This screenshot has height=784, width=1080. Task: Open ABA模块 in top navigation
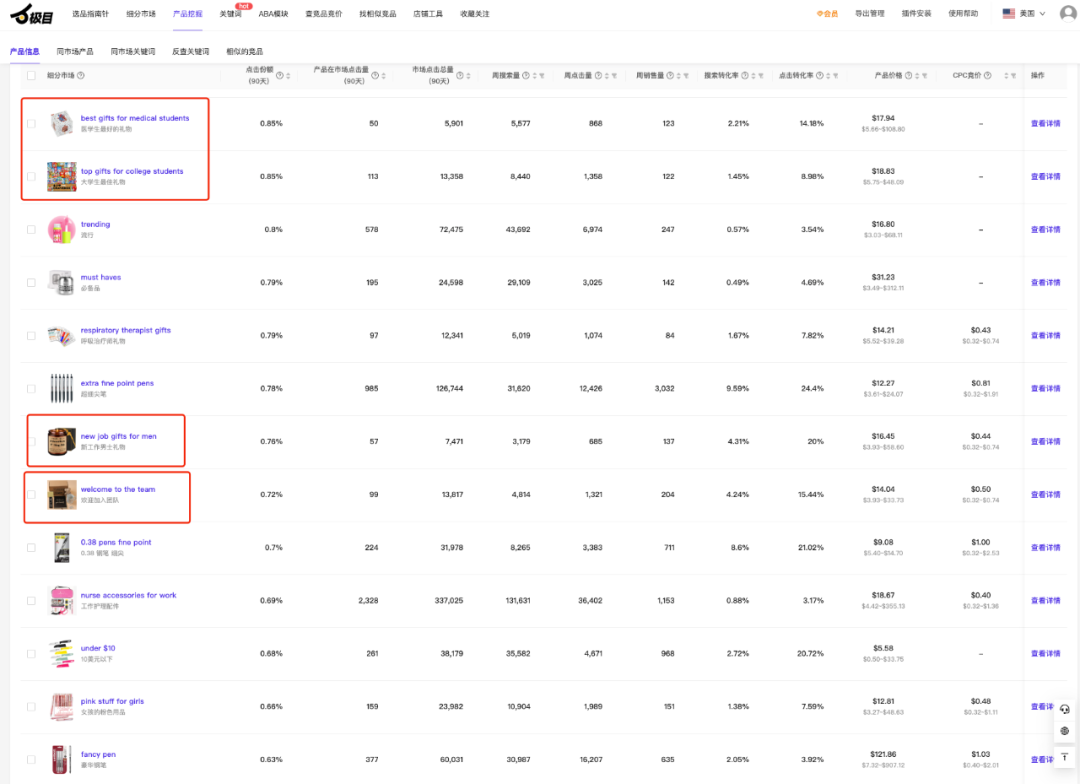click(273, 14)
